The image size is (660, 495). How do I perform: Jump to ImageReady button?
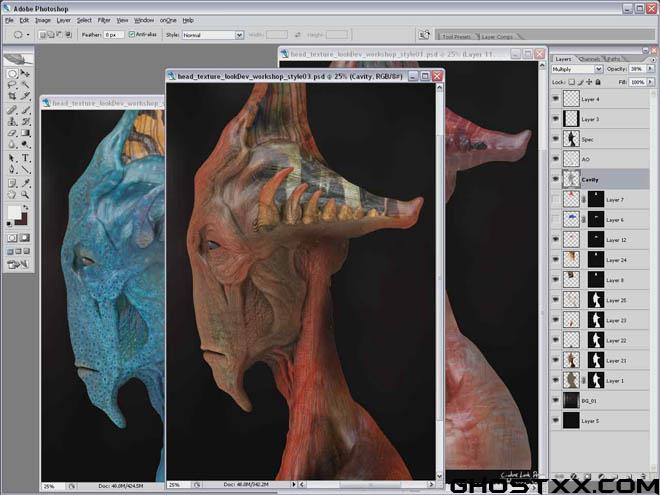tap(17, 265)
